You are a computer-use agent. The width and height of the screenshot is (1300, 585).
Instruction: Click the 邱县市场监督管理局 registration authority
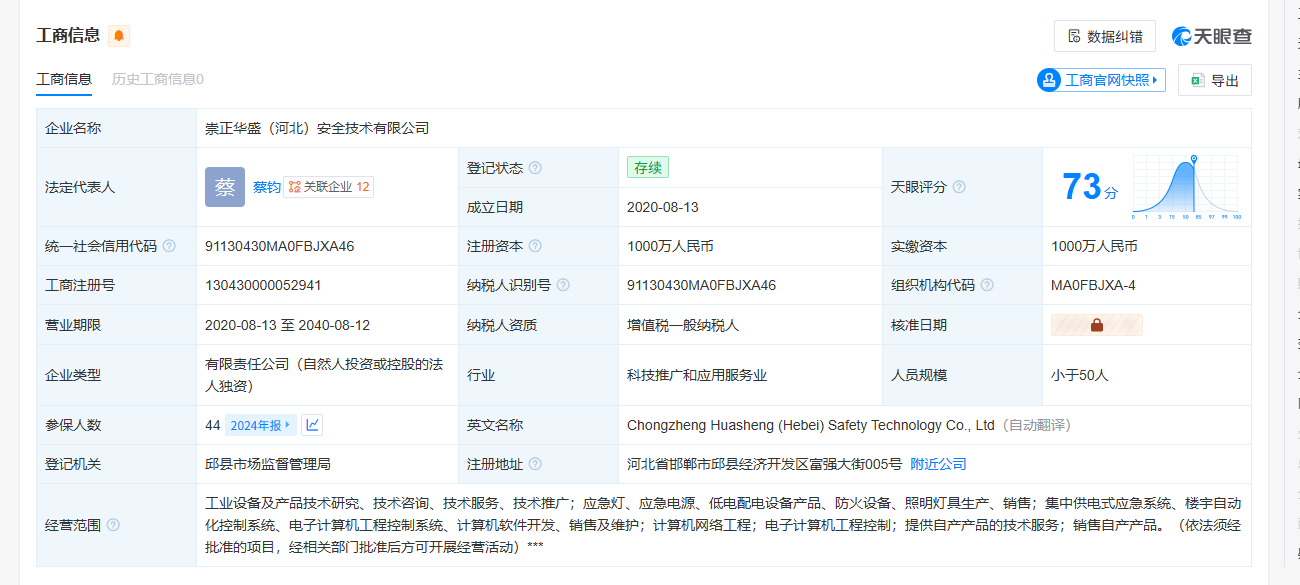(268, 464)
